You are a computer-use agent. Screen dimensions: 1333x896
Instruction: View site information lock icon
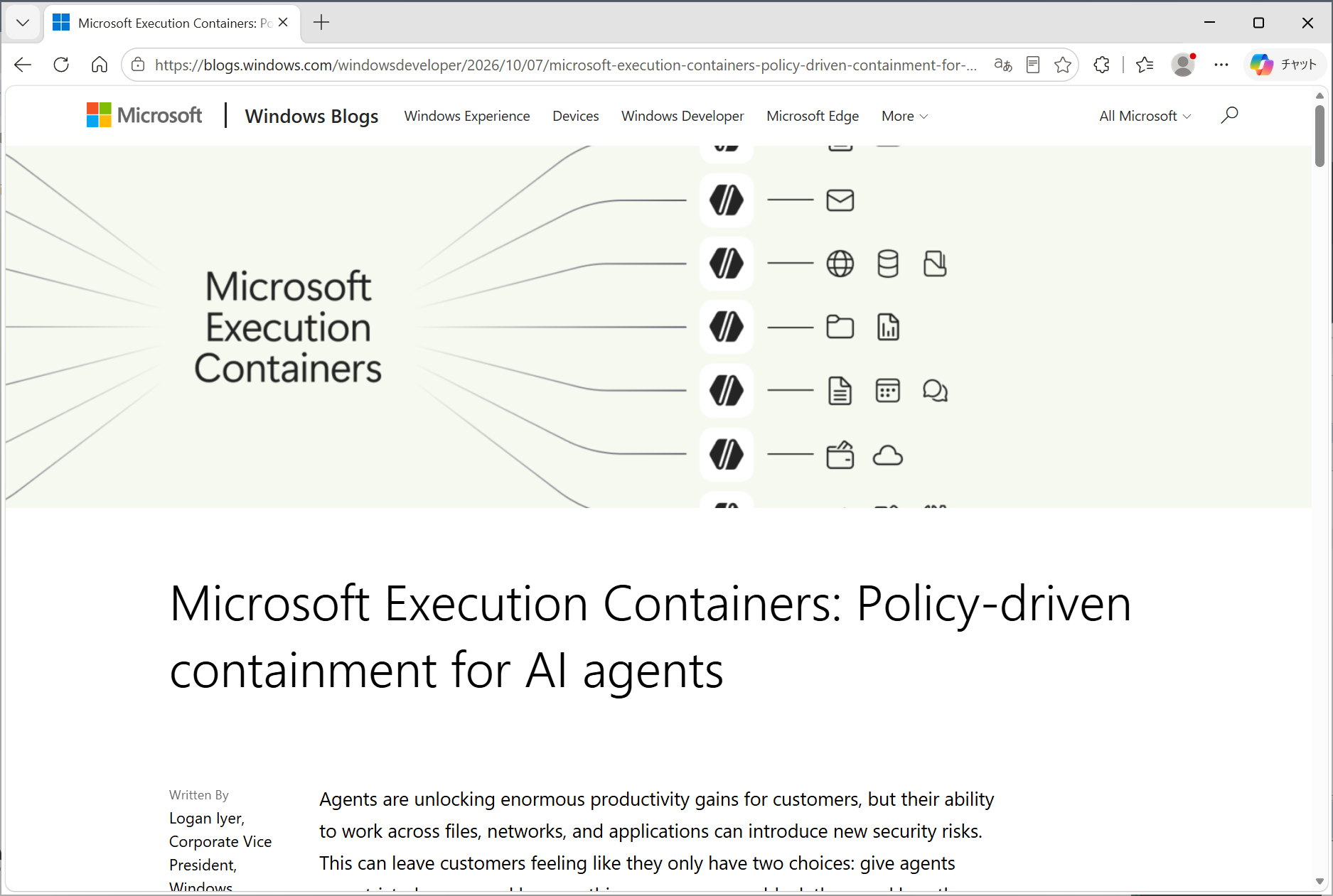tap(139, 65)
